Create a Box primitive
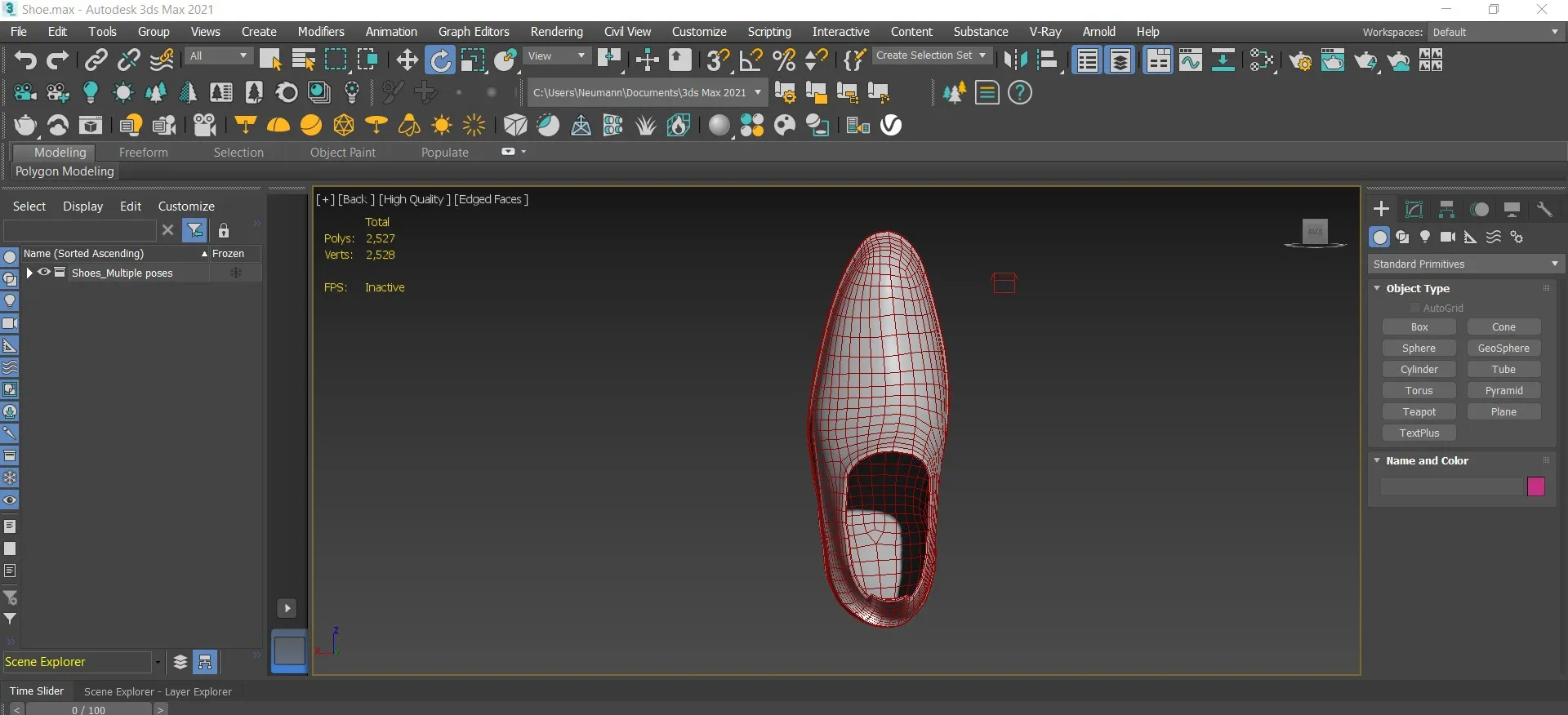The image size is (1568, 715). click(1419, 327)
